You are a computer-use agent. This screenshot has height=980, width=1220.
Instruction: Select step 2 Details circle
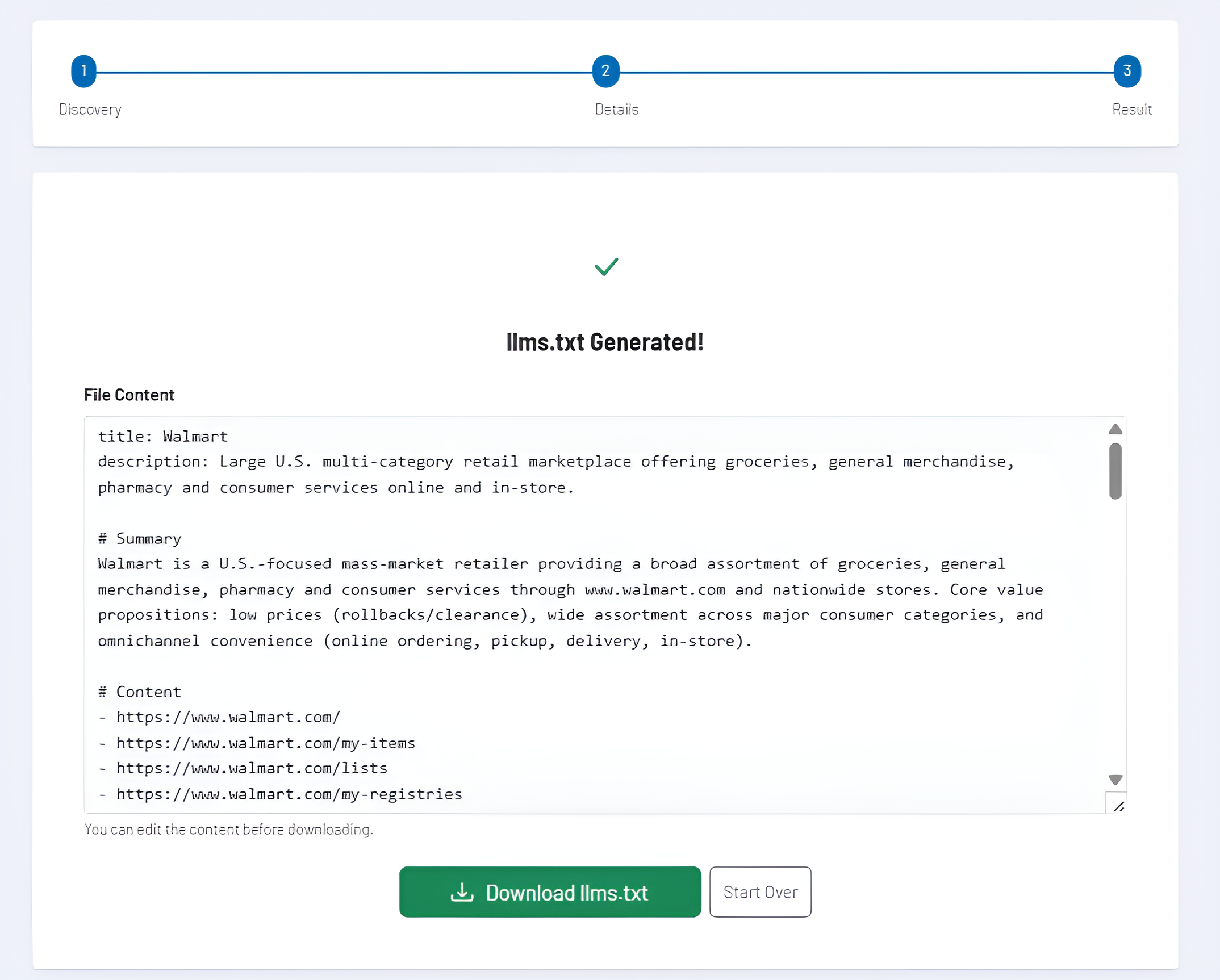tap(605, 71)
